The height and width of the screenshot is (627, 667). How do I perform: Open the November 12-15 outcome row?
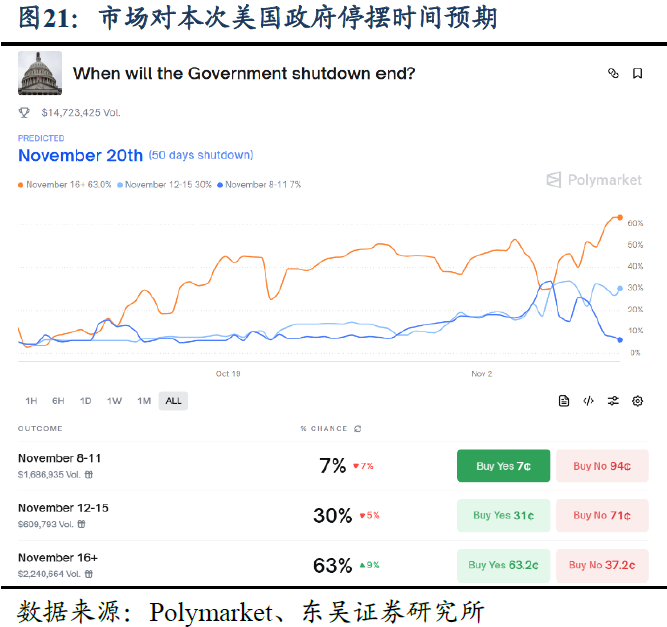63,508
